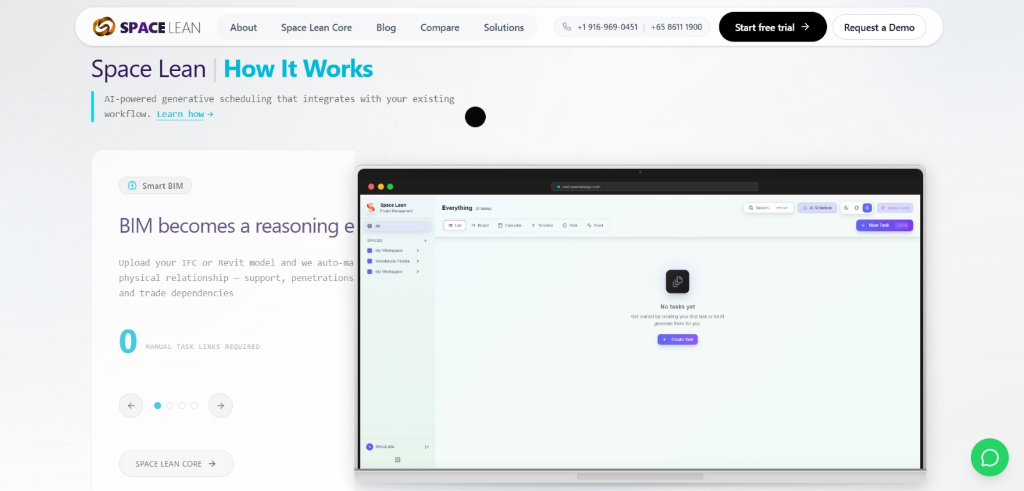
Task: Switch to the Calendar view tab in mockup
Action: click(x=510, y=225)
